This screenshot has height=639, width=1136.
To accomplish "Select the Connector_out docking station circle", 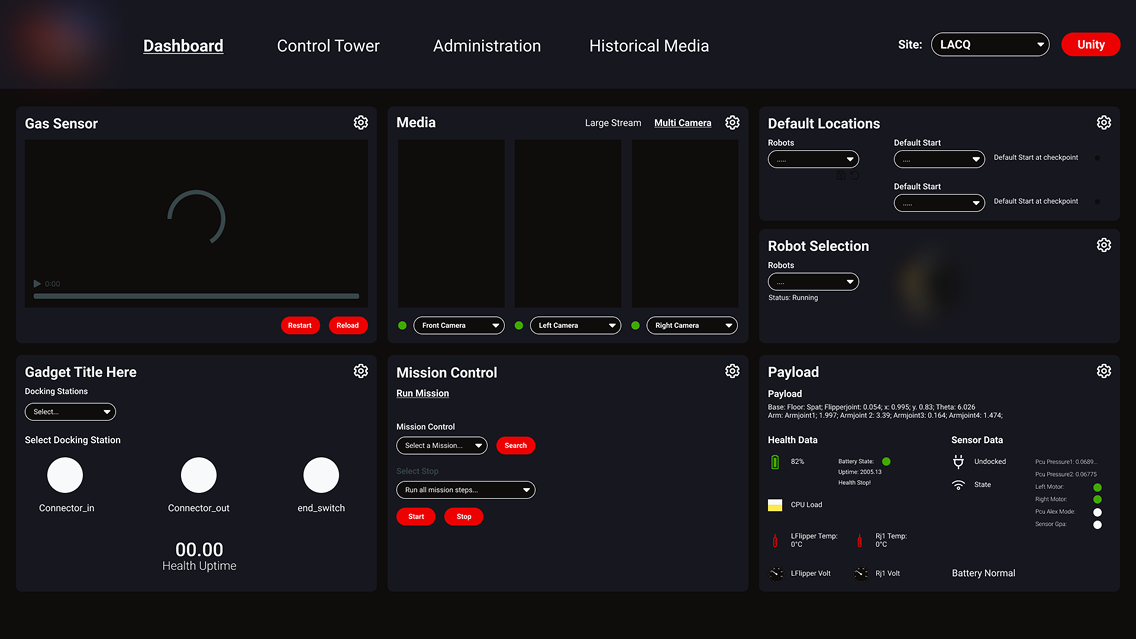I will (199, 475).
